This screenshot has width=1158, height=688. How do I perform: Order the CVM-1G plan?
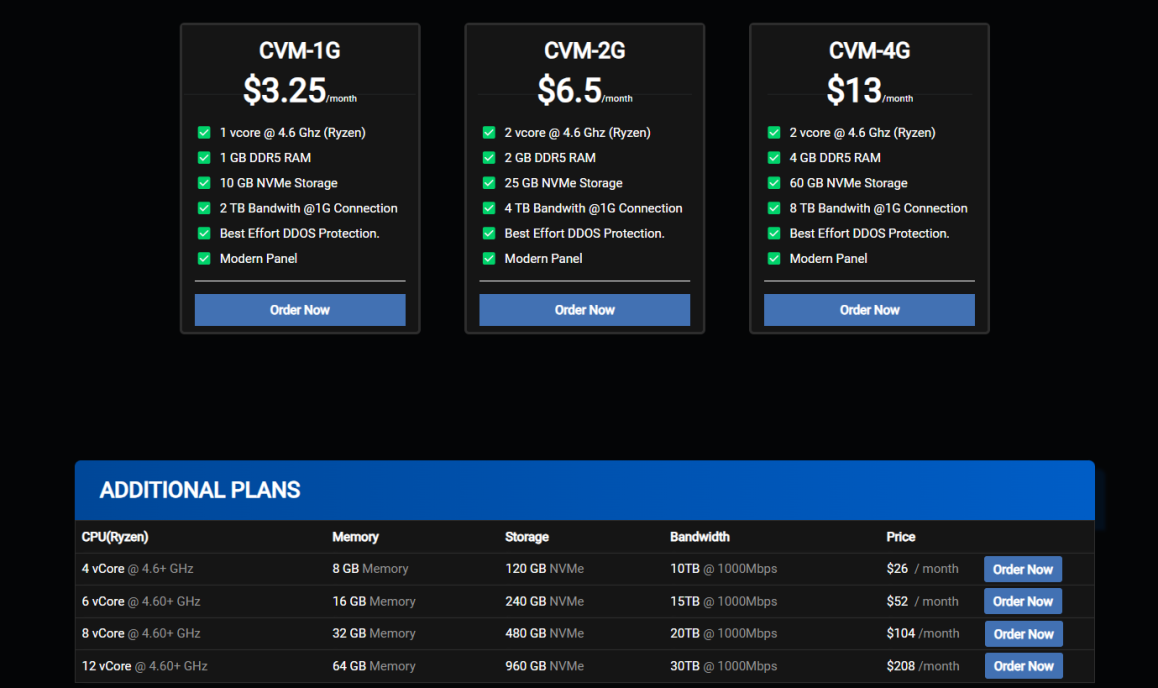[300, 310]
